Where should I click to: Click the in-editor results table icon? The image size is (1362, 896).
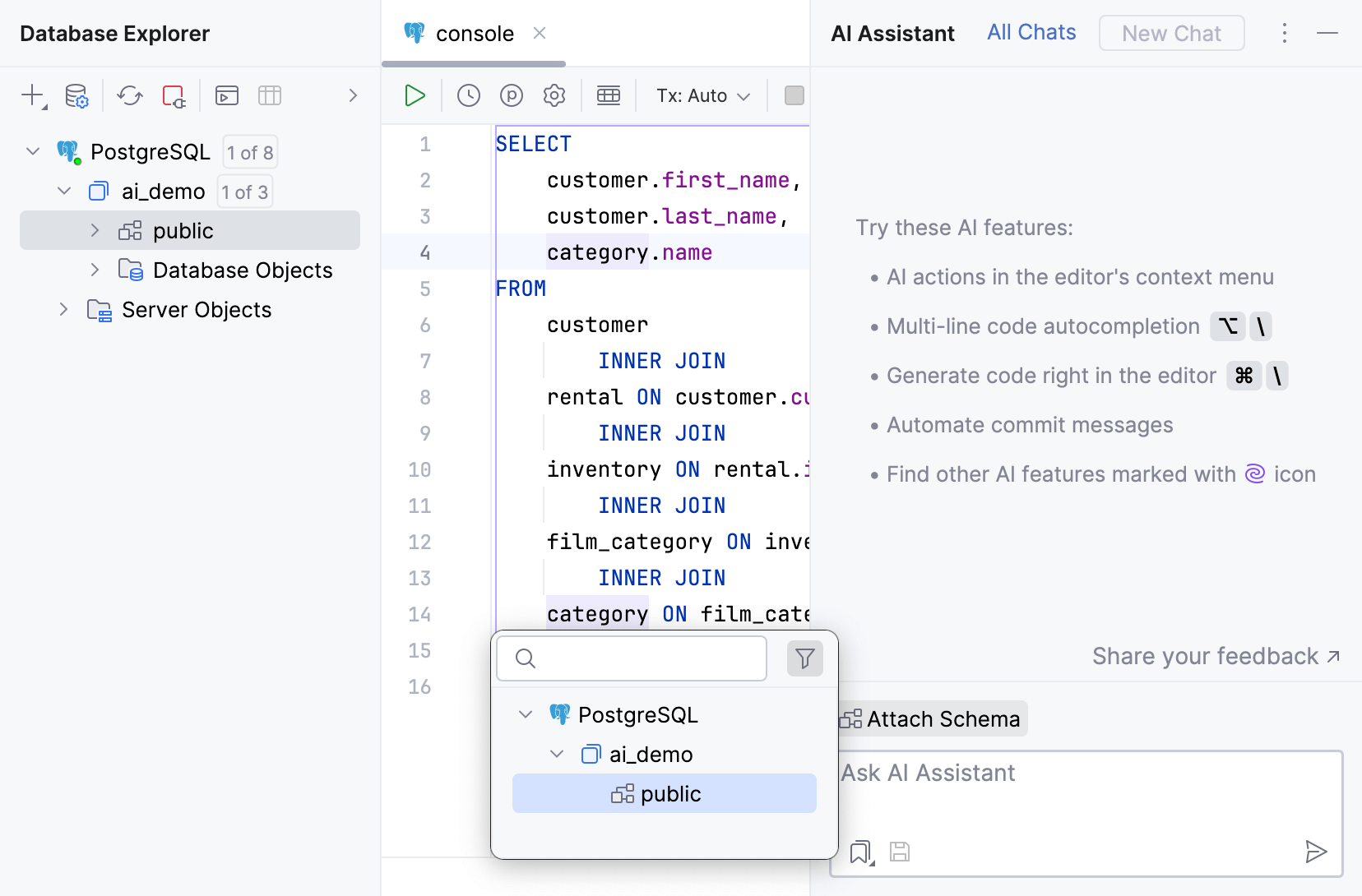[609, 96]
